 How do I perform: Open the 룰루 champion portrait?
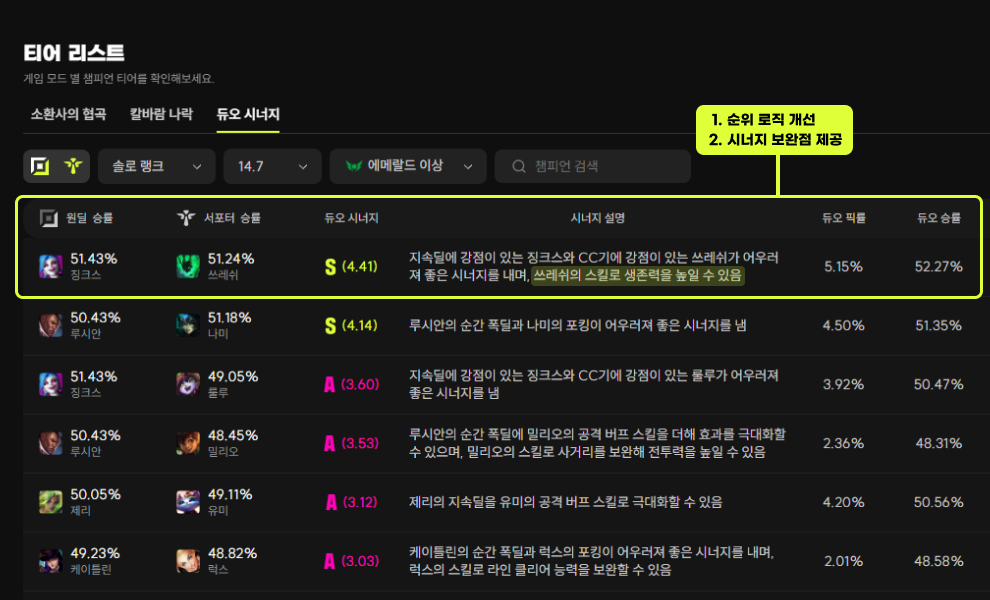[x=188, y=384]
